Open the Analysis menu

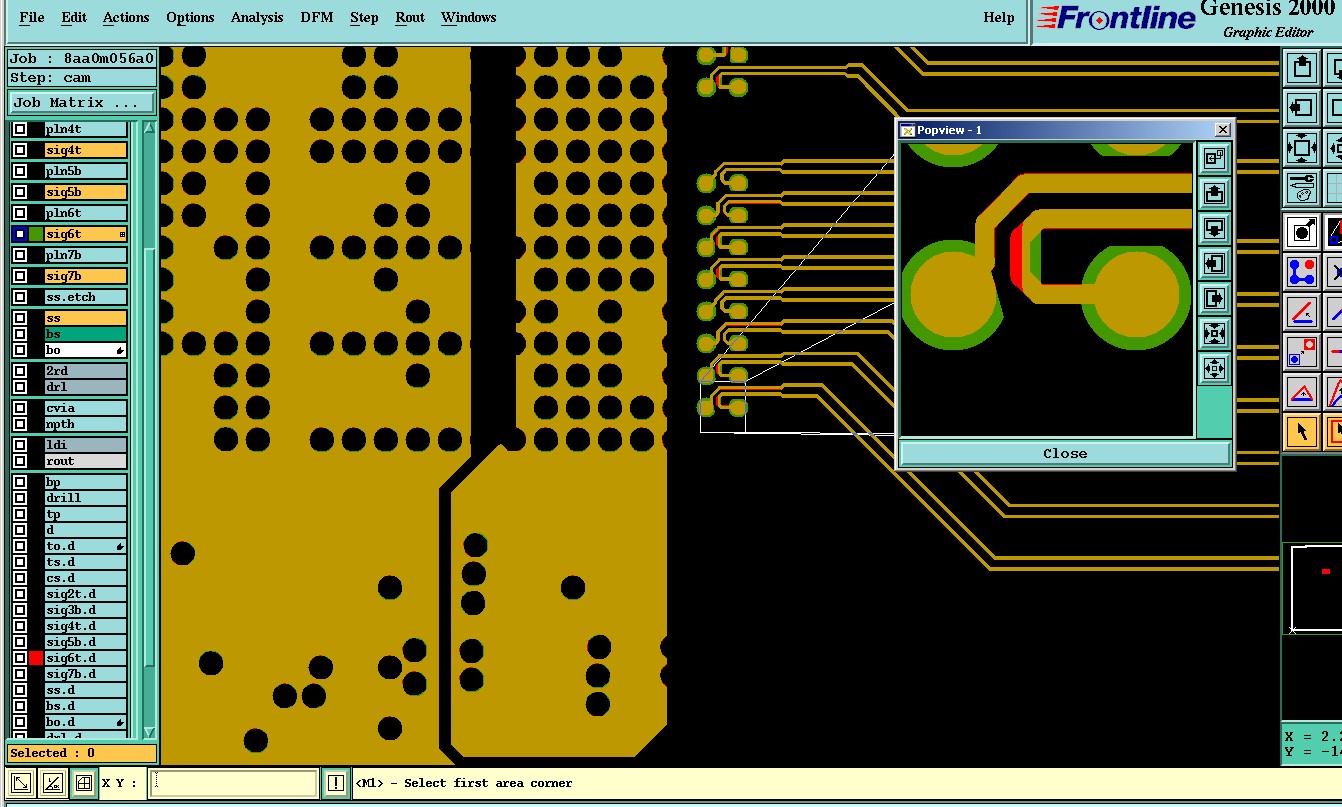click(x=257, y=17)
